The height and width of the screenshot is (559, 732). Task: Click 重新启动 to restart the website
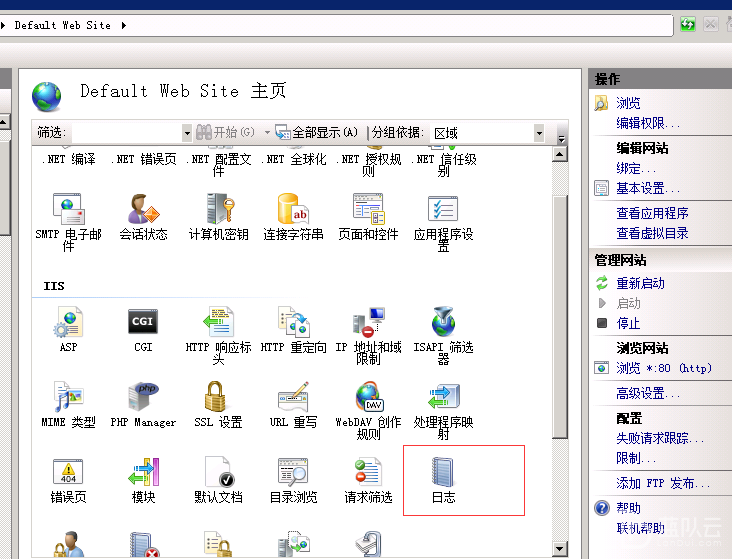coord(640,283)
